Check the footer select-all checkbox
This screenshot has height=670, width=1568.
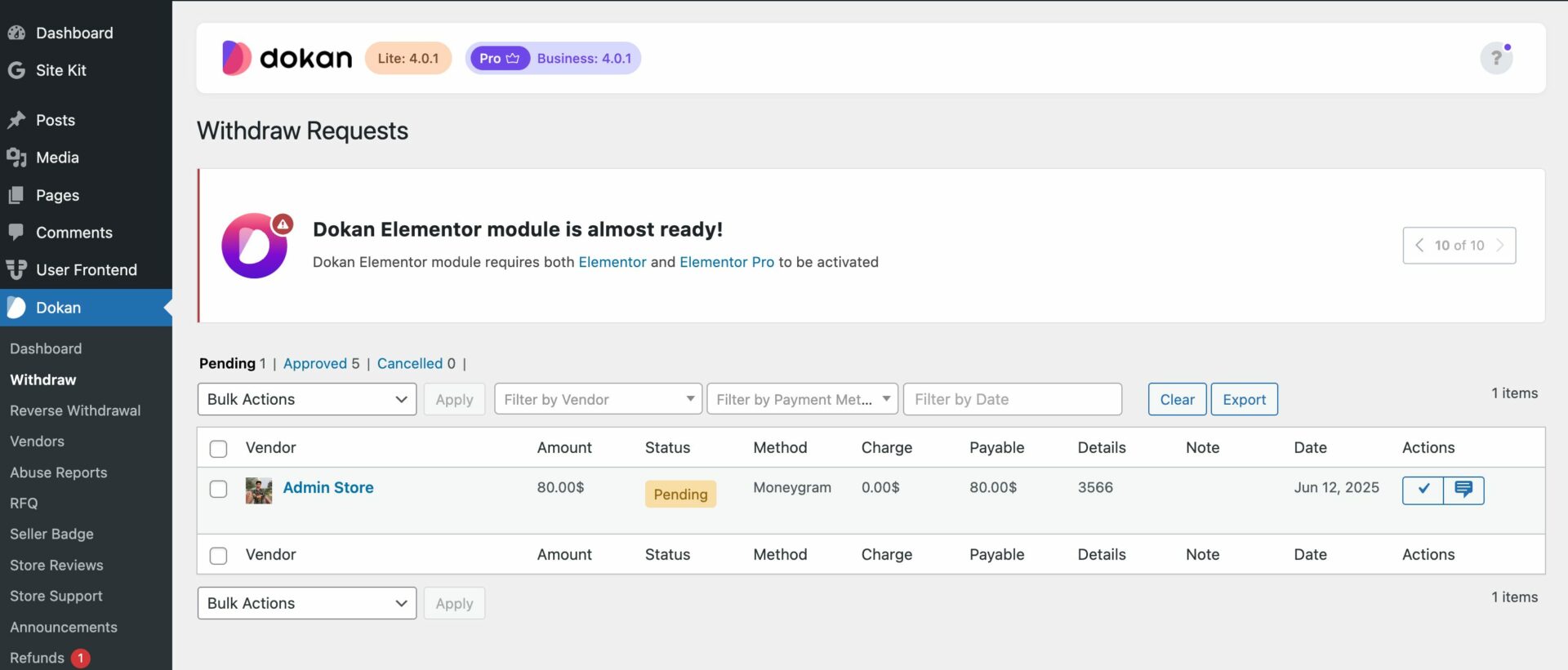tap(218, 556)
